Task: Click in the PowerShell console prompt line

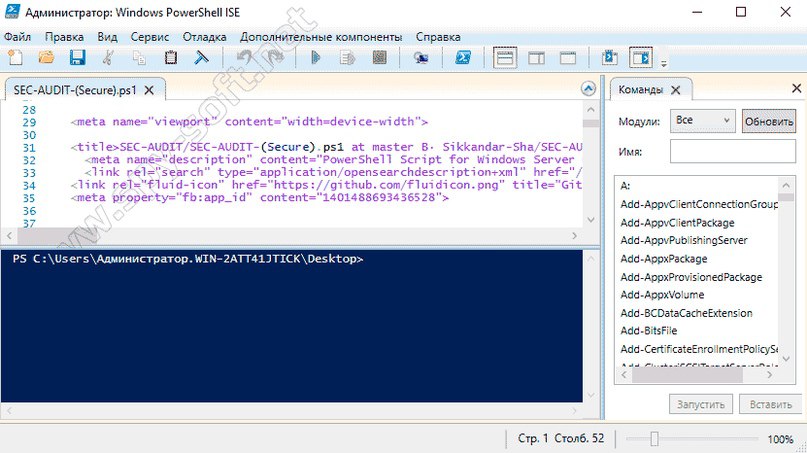Action: [188, 259]
